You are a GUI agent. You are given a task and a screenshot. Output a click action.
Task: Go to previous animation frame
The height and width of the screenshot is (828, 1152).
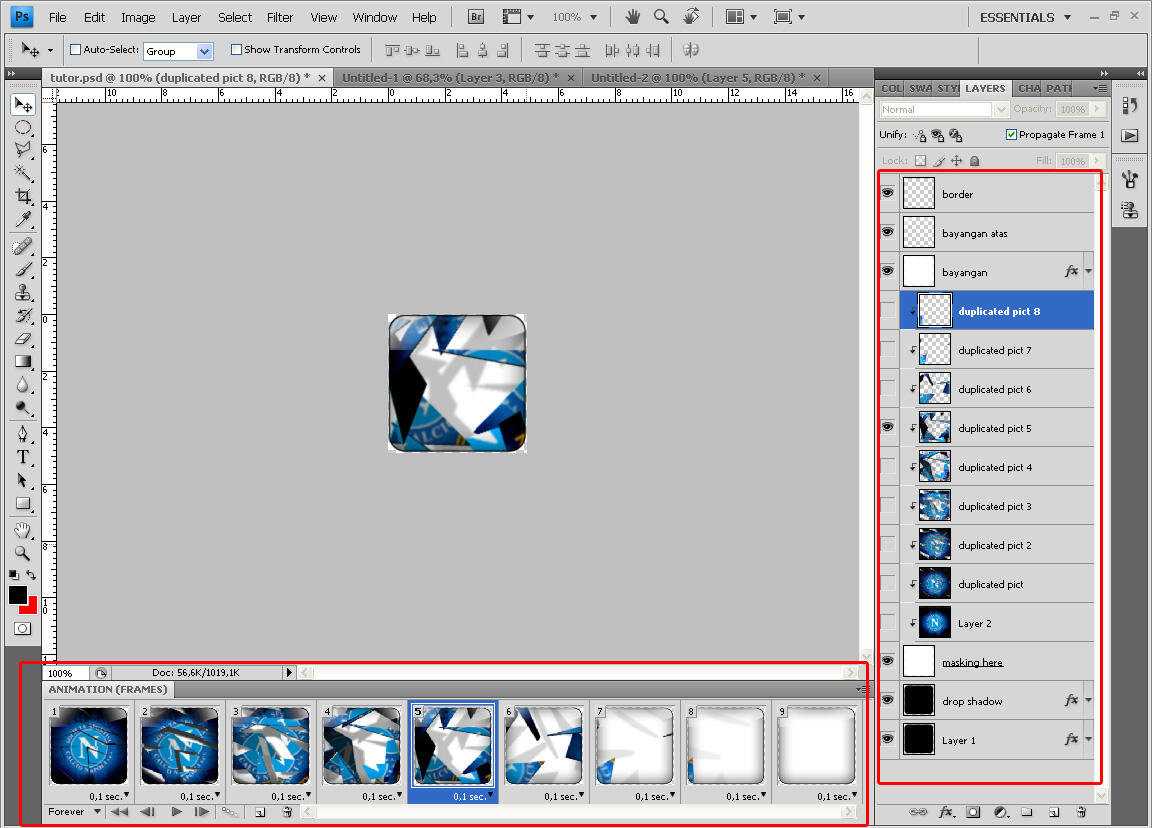click(148, 811)
